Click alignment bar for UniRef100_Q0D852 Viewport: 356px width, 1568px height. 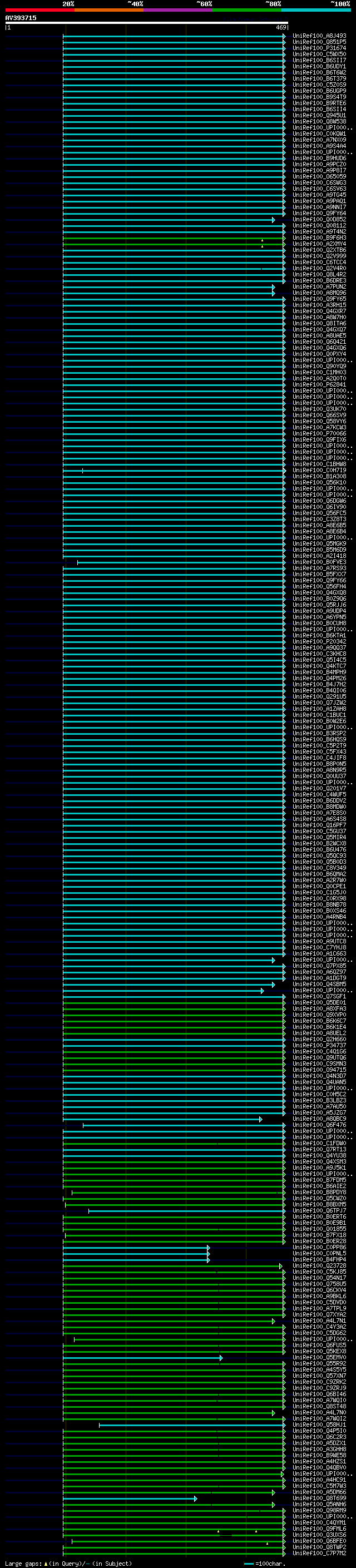point(169,220)
